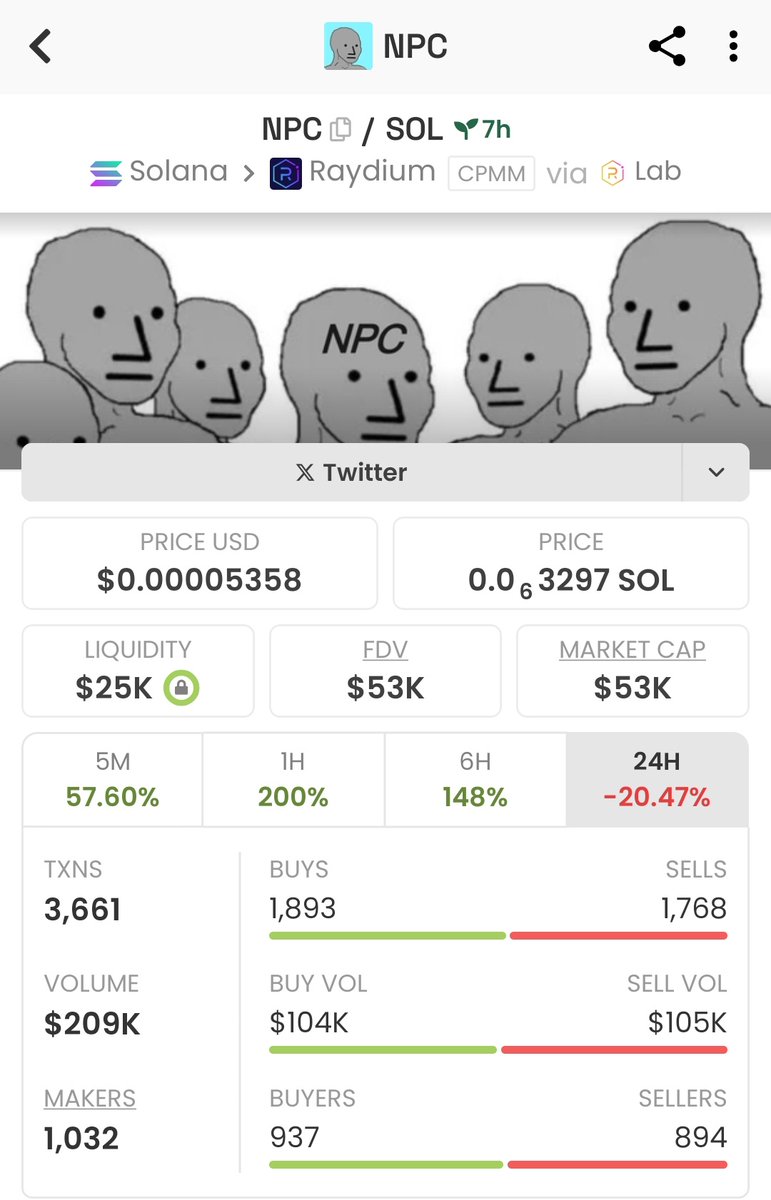
Task: Tap the back arrow icon
Action: tap(40, 46)
